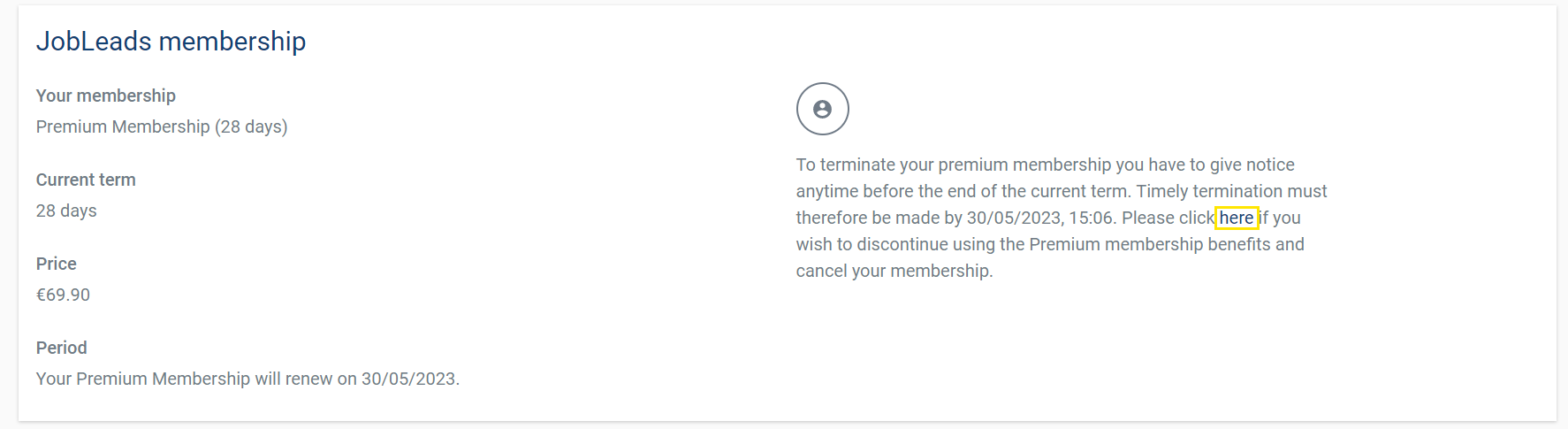The width and height of the screenshot is (1568, 429).
Task: Click the renewal date sentence text
Action: (247, 379)
